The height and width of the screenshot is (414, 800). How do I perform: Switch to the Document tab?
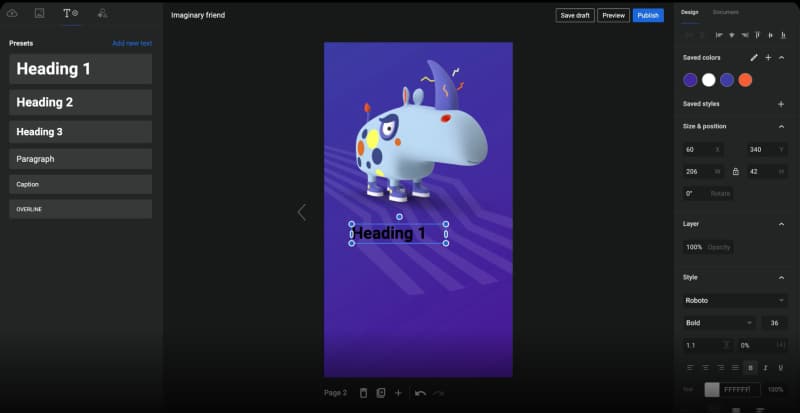pyautogui.click(x=726, y=12)
